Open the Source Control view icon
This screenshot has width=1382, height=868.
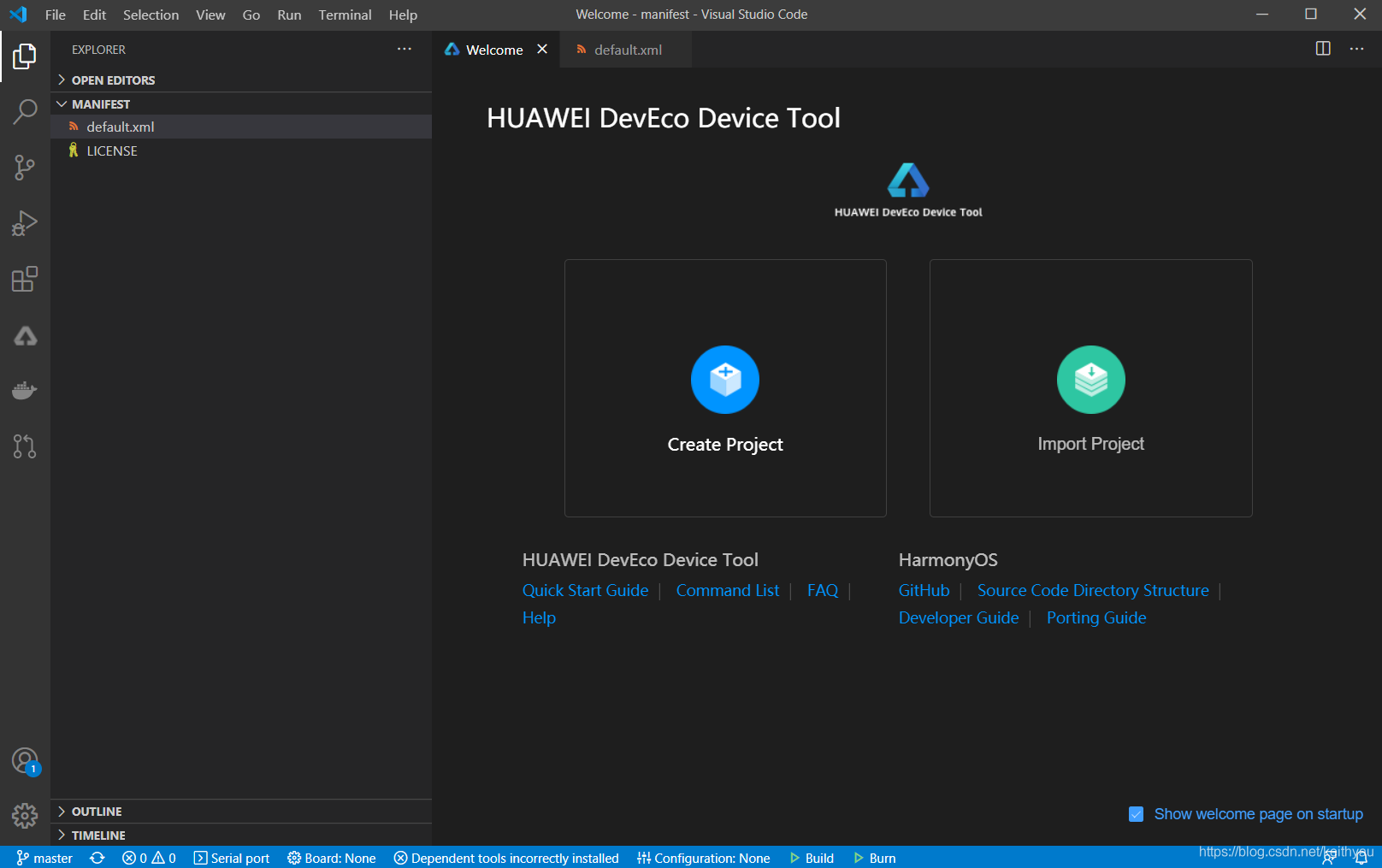click(x=25, y=168)
